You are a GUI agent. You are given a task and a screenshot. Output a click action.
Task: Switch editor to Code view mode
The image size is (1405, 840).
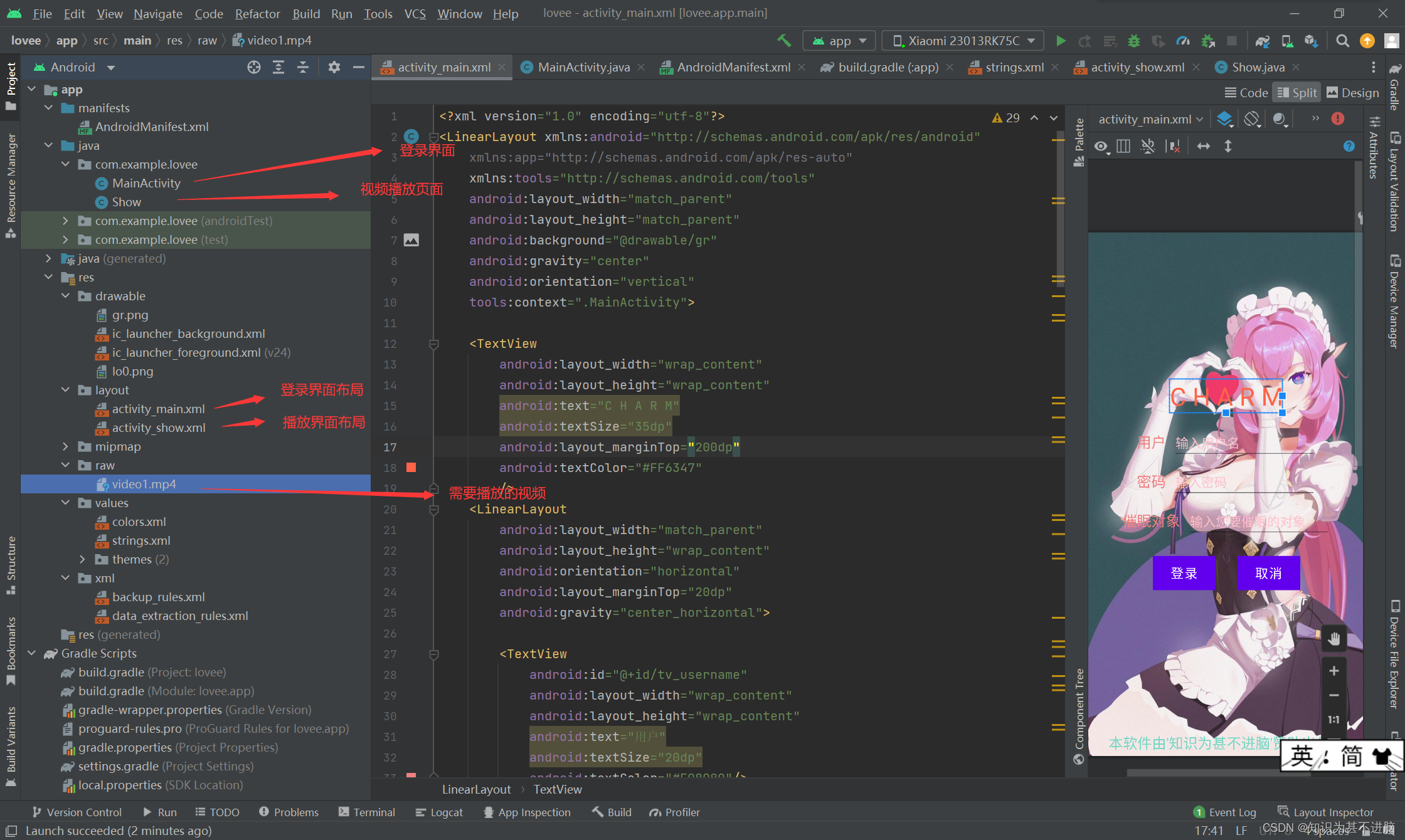1246,93
